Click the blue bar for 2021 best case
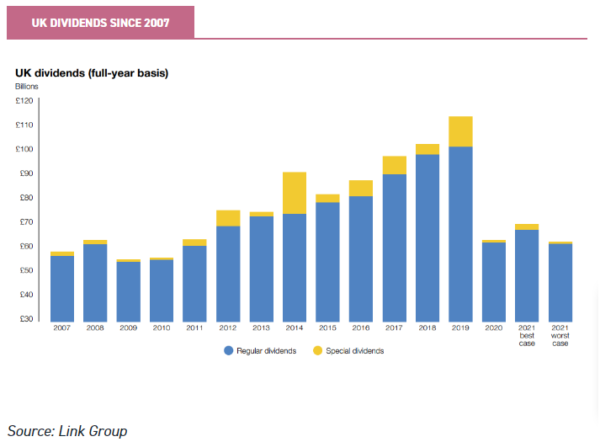The width and height of the screenshot is (600, 442). [527, 276]
